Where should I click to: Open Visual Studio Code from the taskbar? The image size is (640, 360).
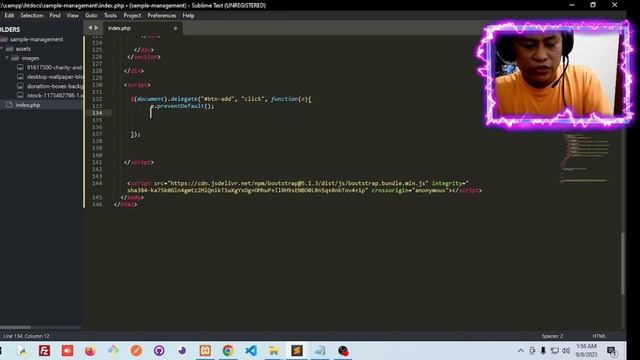[251, 351]
